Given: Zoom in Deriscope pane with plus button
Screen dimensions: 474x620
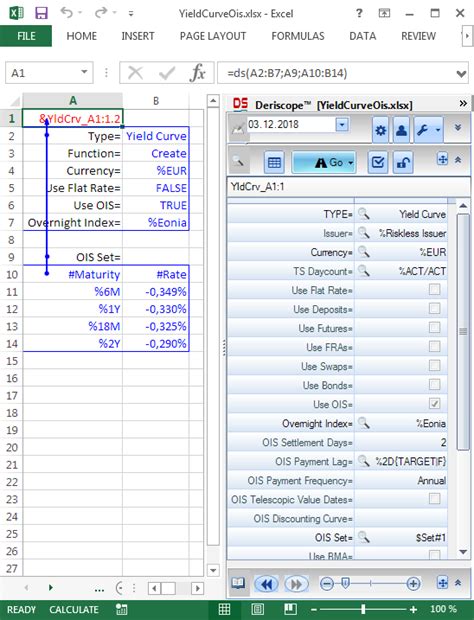Looking at the screenshot, I should point(413,584).
